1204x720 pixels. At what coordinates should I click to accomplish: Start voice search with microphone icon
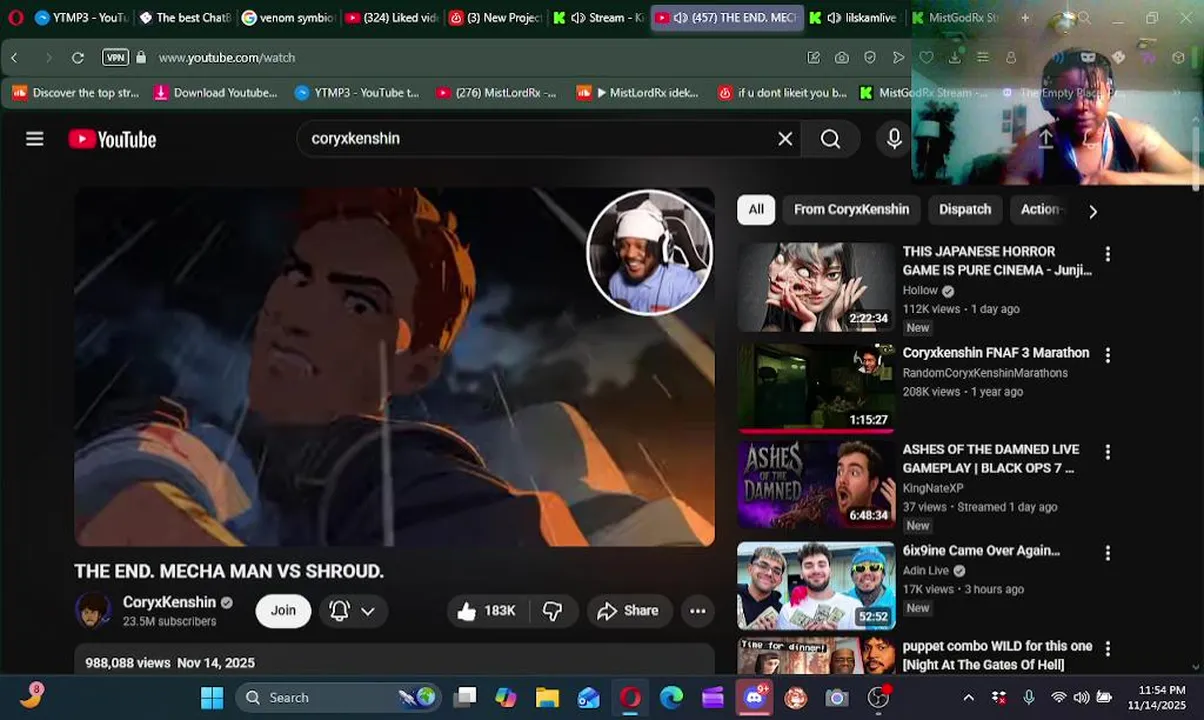894,139
